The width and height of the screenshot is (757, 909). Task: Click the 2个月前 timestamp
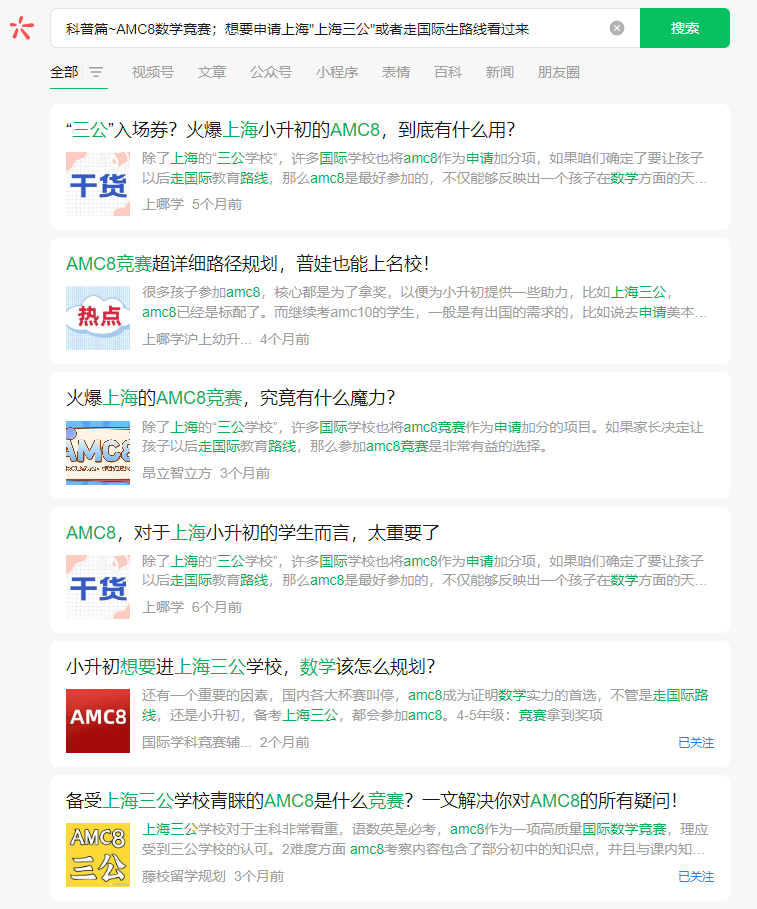click(x=285, y=742)
